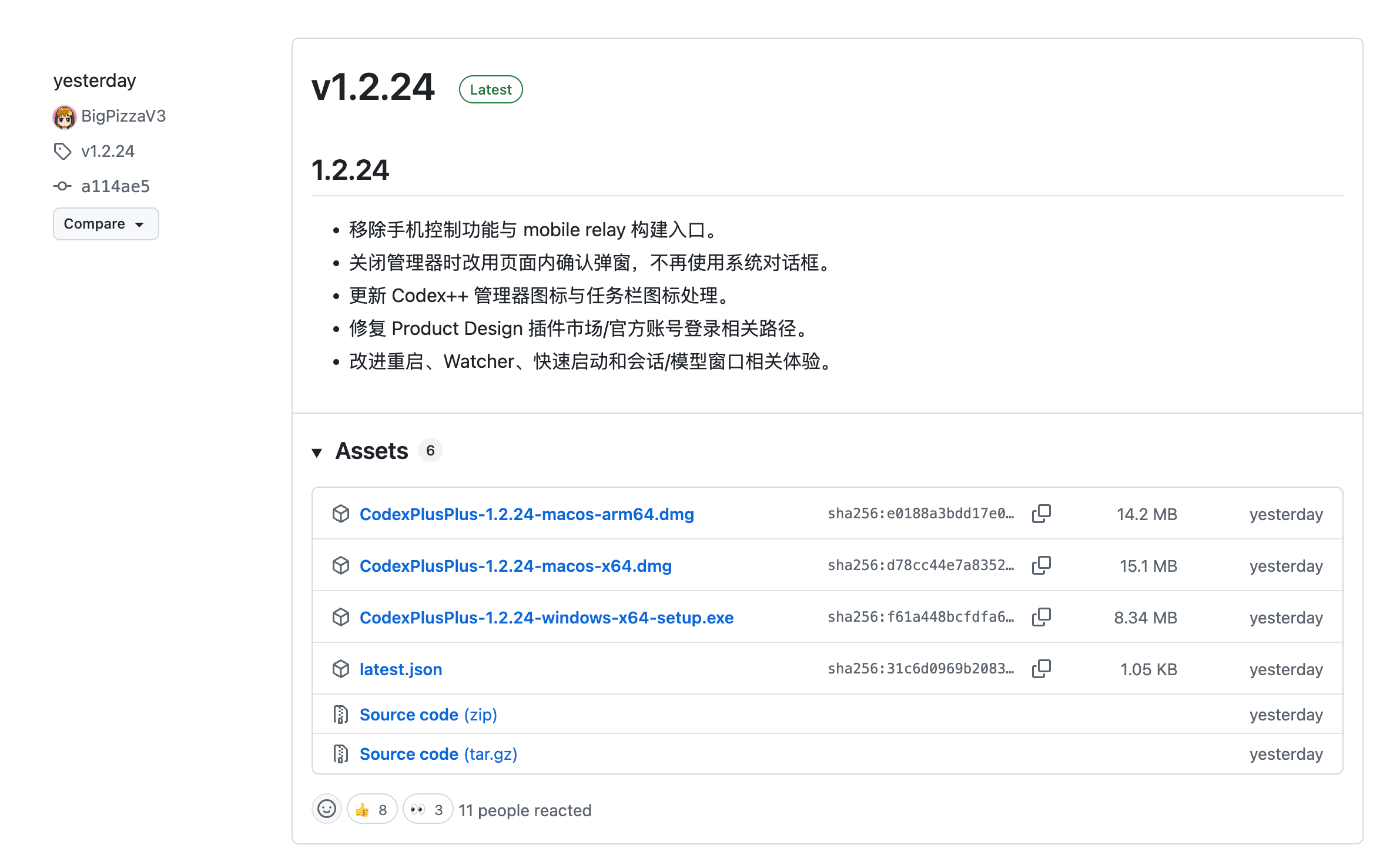Copy sha256 for windows-x64-setup.exe
This screenshot has height=865, width=1400.
pos(1041,617)
